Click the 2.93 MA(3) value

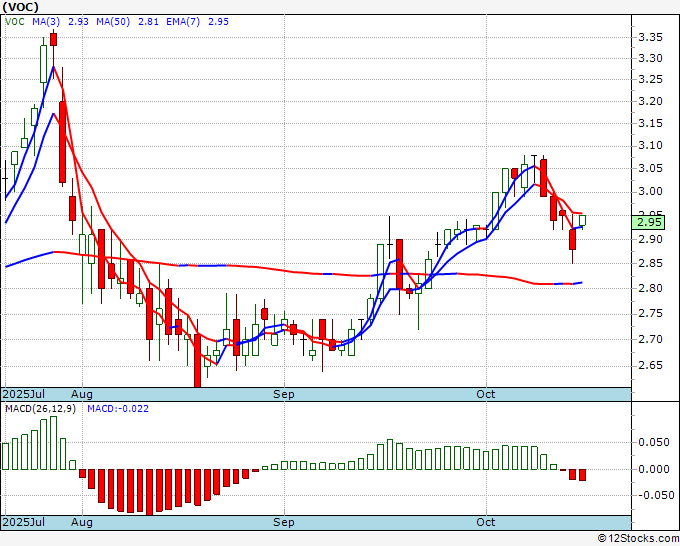point(78,22)
